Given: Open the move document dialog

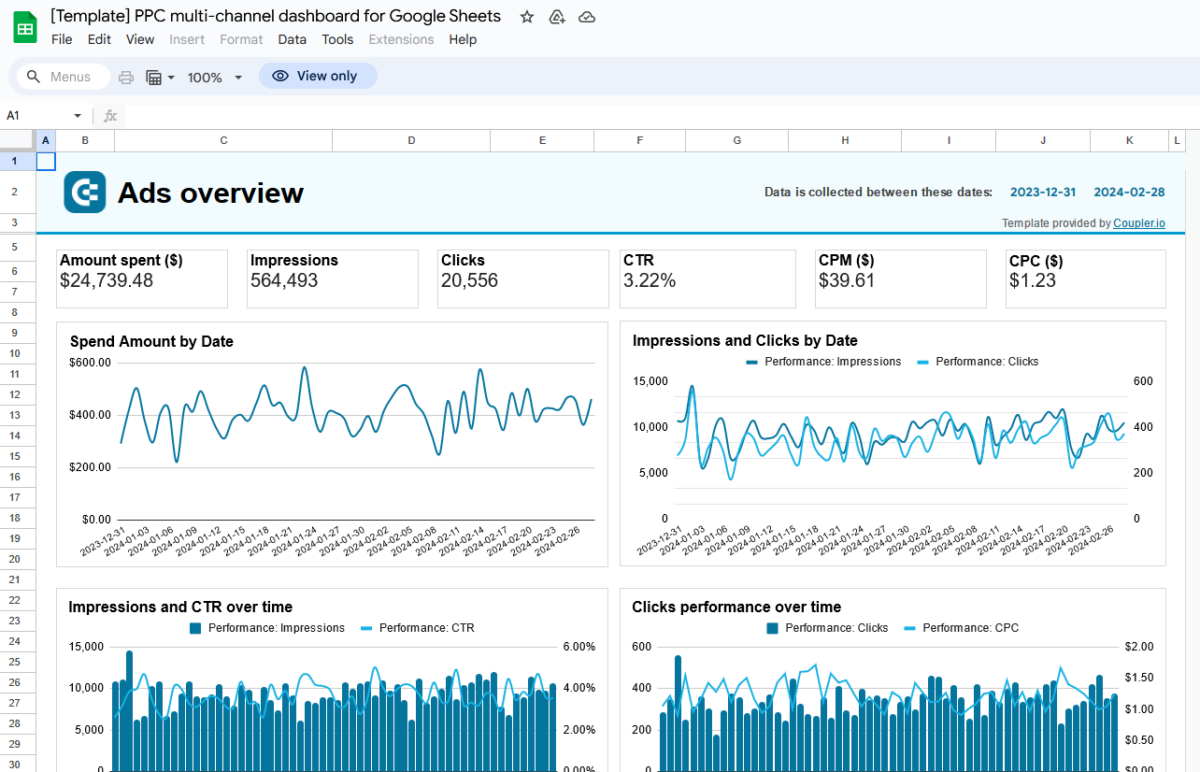Looking at the screenshot, I should pyautogui.click(x=557, y=16).
